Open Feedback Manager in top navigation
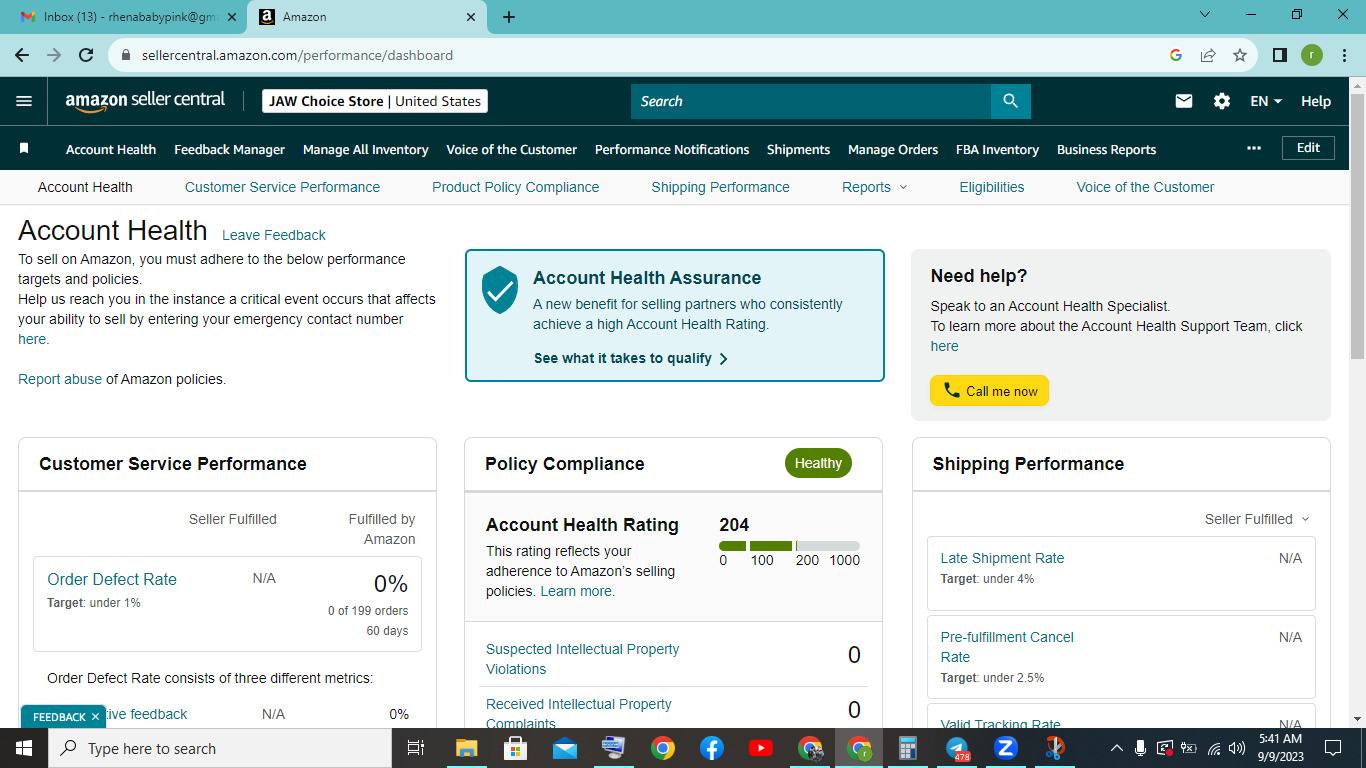 click(229, 149)
